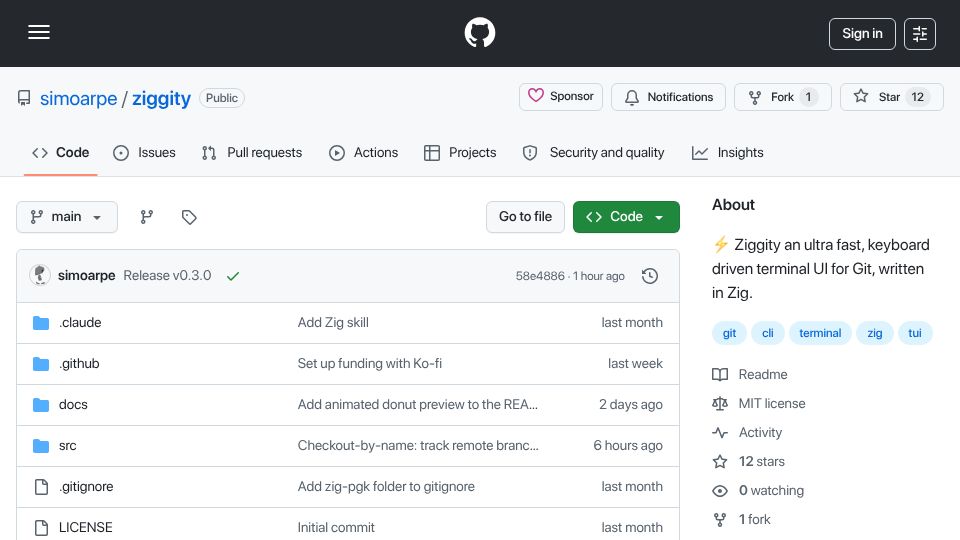Click the .claude folder icon
Viewport: 960px width, 540px height.
point(41,323)
